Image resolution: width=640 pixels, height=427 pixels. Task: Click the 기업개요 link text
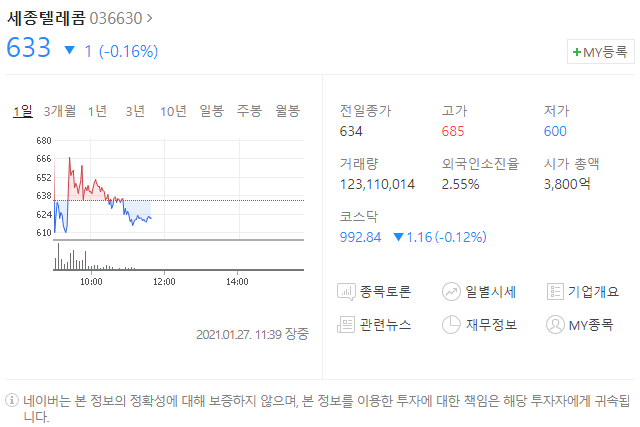point(593,292)
